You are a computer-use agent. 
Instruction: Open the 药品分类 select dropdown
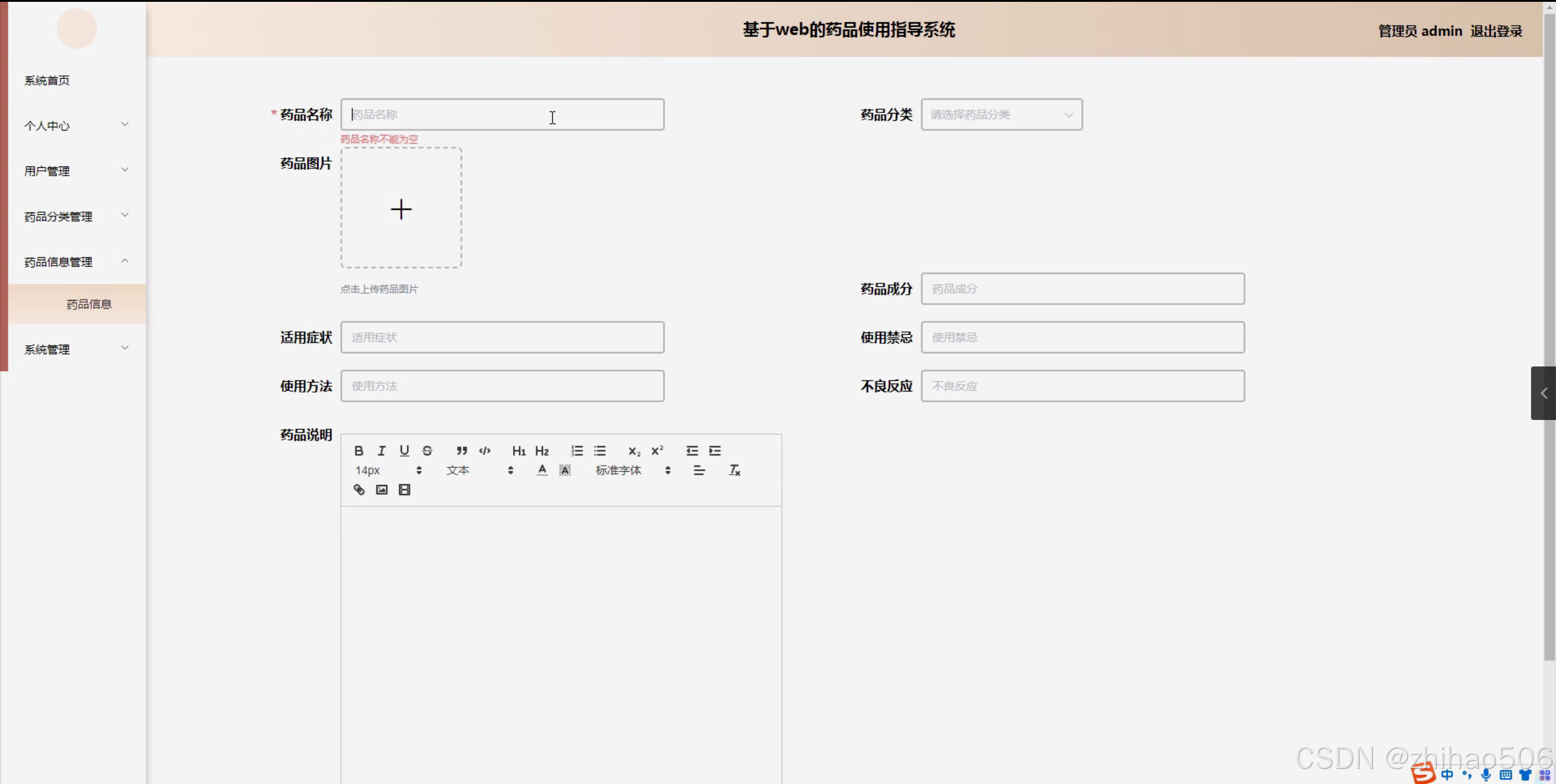click(x=1001, y=114)
